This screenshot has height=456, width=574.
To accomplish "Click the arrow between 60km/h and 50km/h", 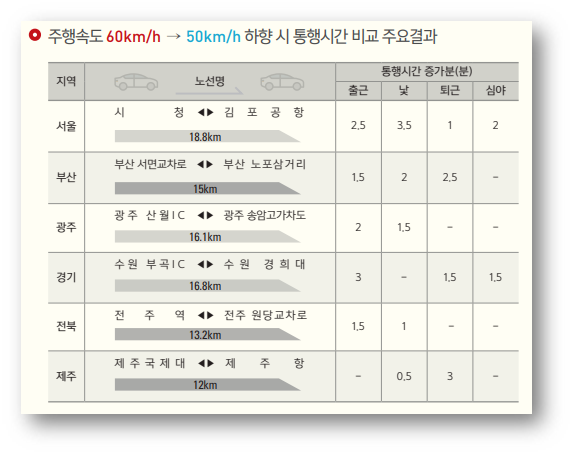I will coord(174,36).
